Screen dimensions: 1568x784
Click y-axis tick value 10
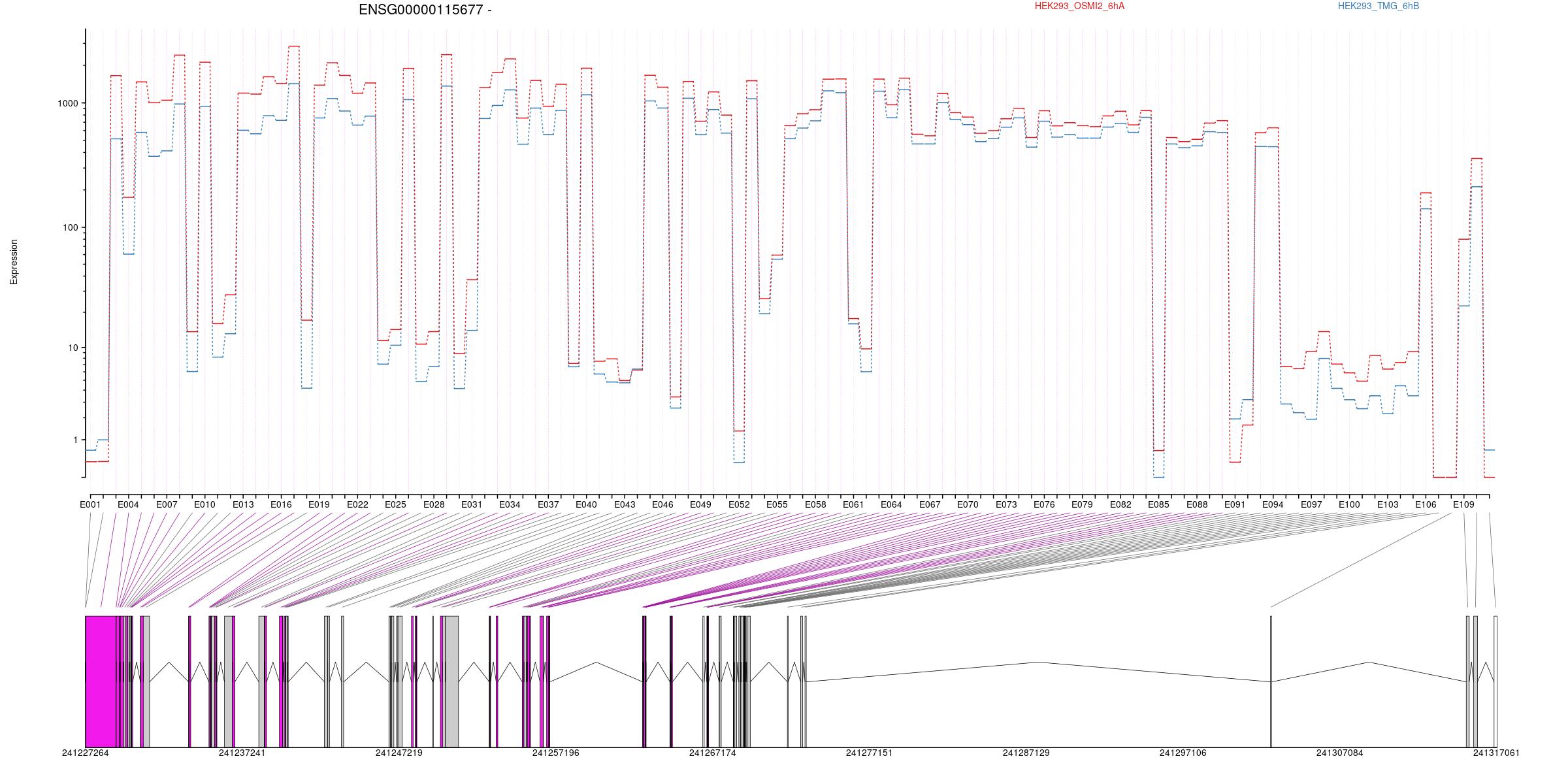[x=74, y=348]
